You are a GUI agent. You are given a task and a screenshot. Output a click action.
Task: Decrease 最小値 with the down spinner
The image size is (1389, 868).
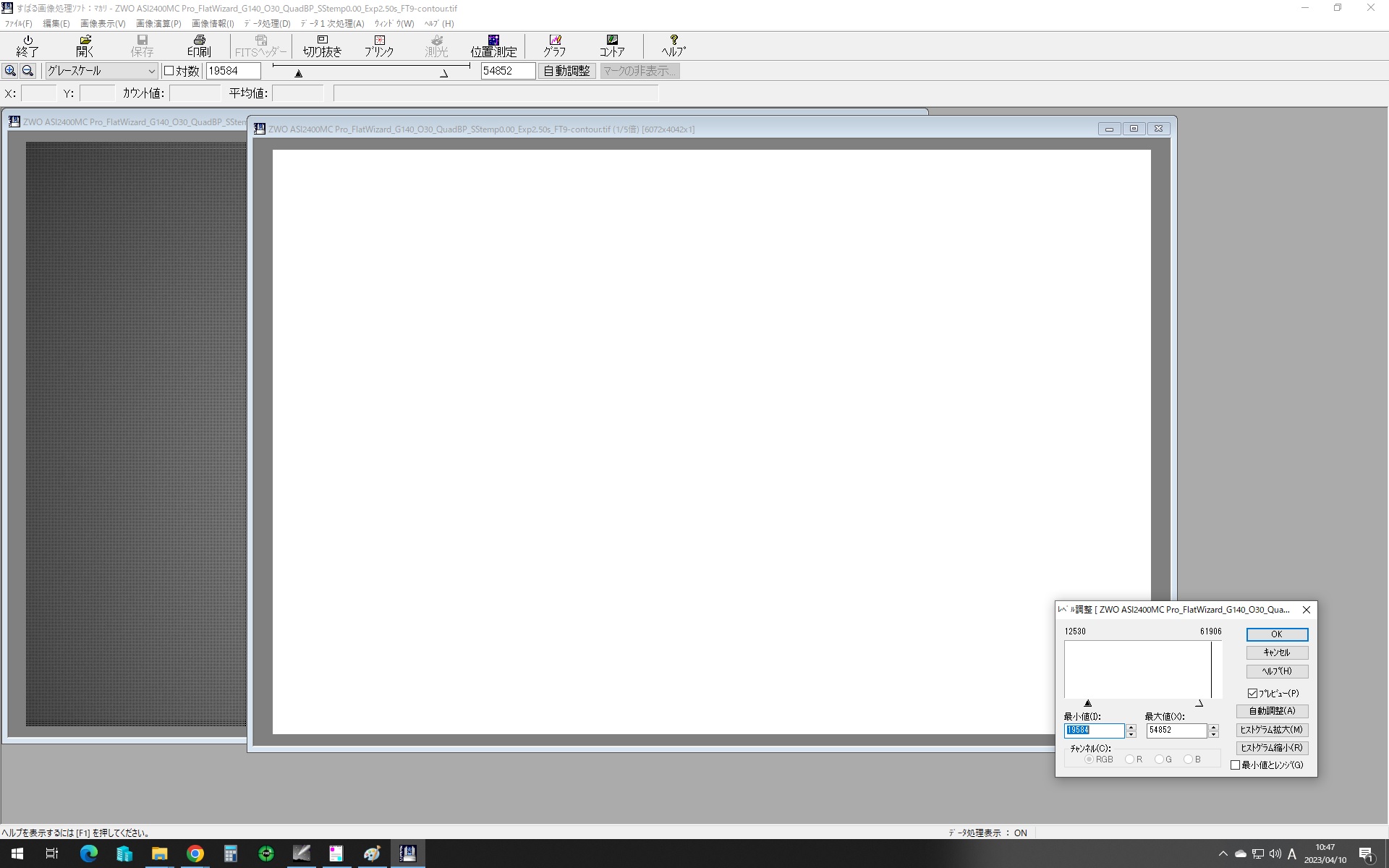click(1131, 734)
